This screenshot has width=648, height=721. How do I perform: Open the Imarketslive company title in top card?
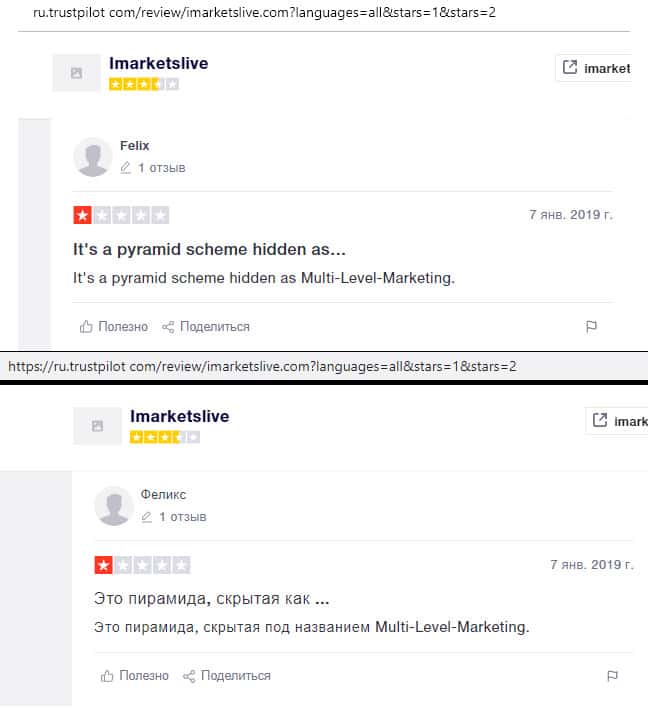[x=158, y=64]
